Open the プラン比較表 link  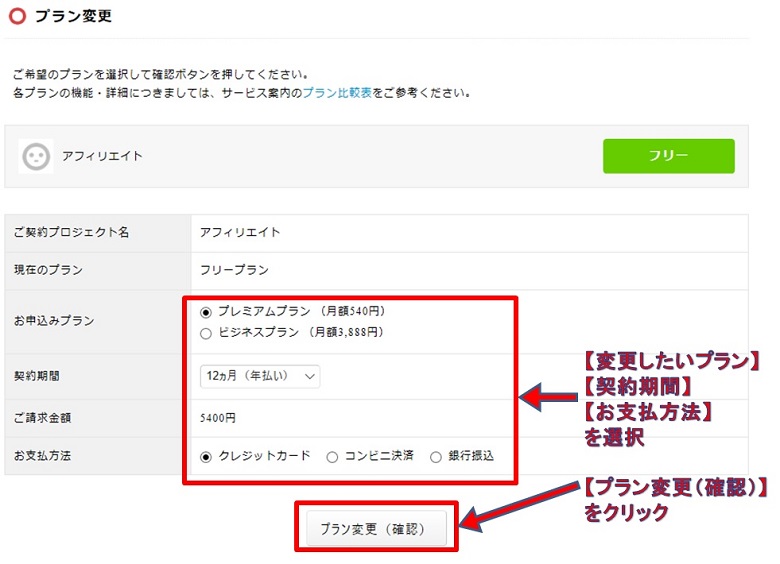(x=336, y=93)
